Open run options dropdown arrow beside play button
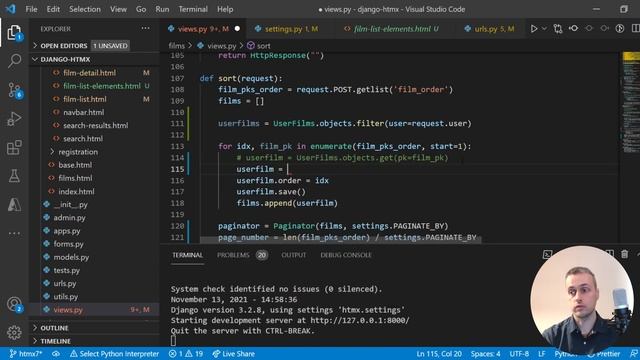The width and height of the screenshot is (640, 360). click(544, 29)
